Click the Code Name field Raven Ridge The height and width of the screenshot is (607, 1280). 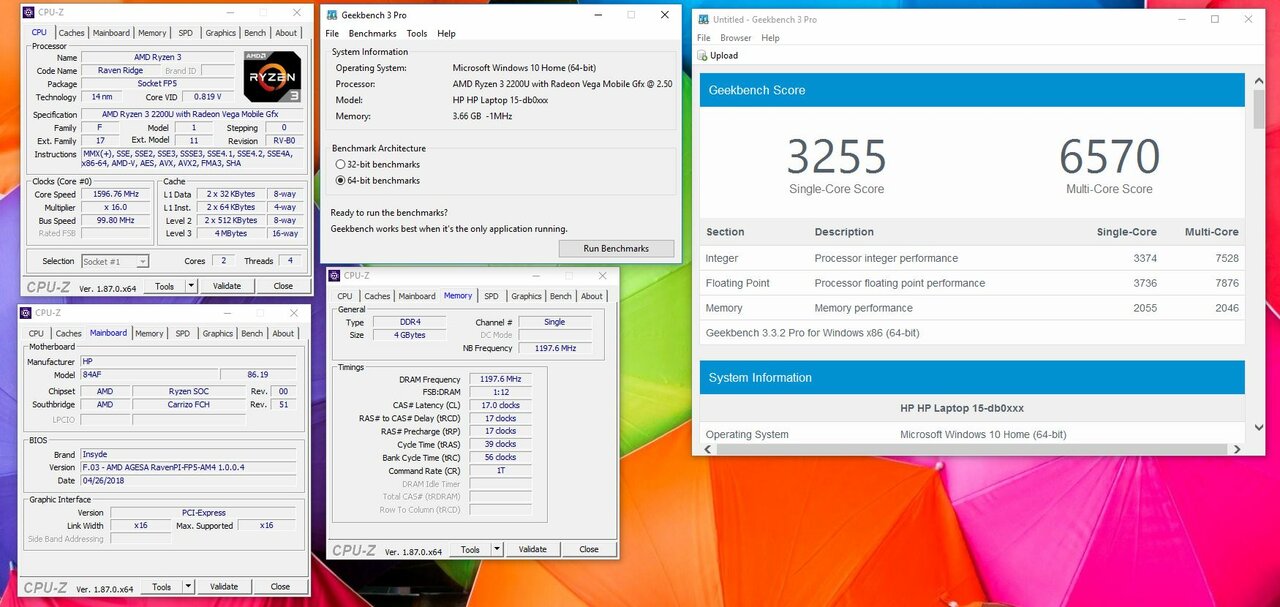click(120, 71)
